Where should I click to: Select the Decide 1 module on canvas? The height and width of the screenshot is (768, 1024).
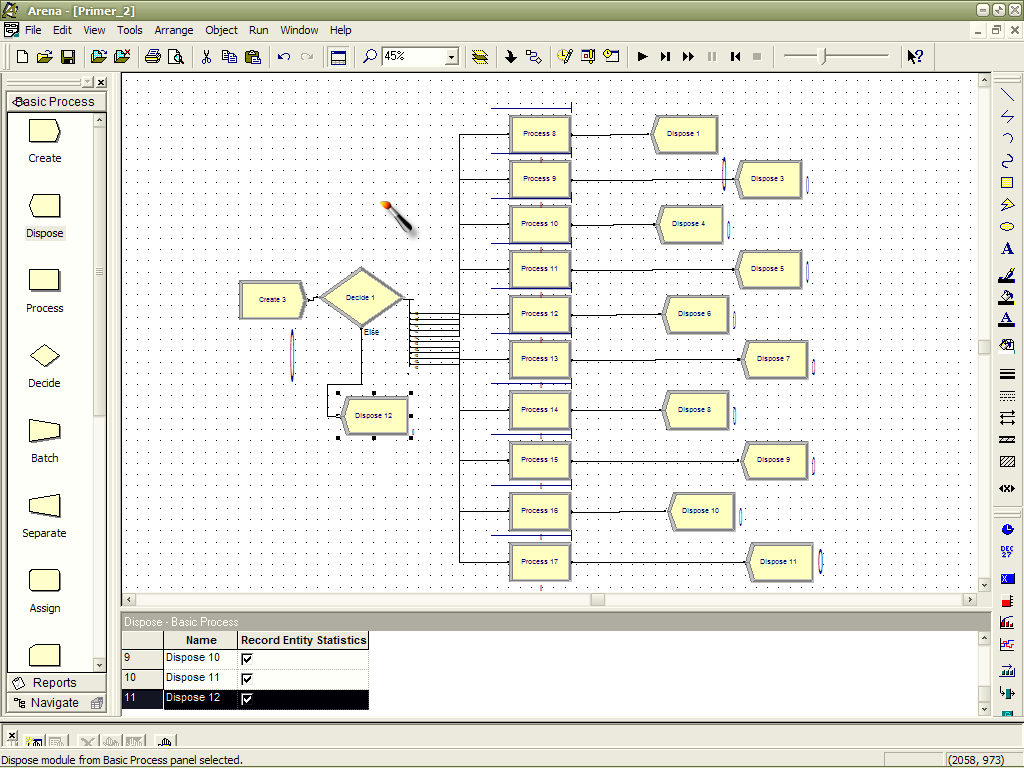[360, 298]
